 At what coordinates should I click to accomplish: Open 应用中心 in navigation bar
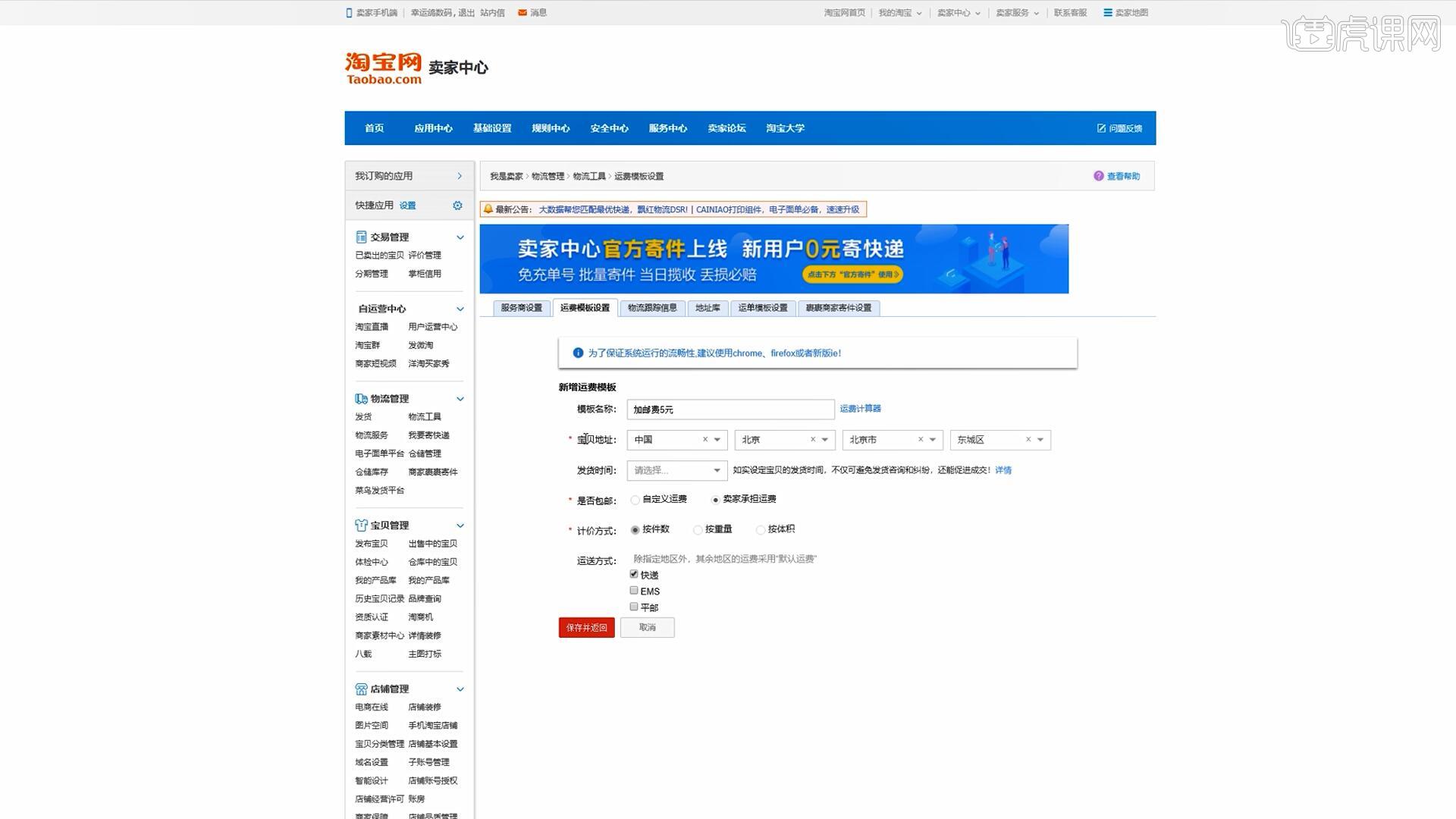[433, 128]
